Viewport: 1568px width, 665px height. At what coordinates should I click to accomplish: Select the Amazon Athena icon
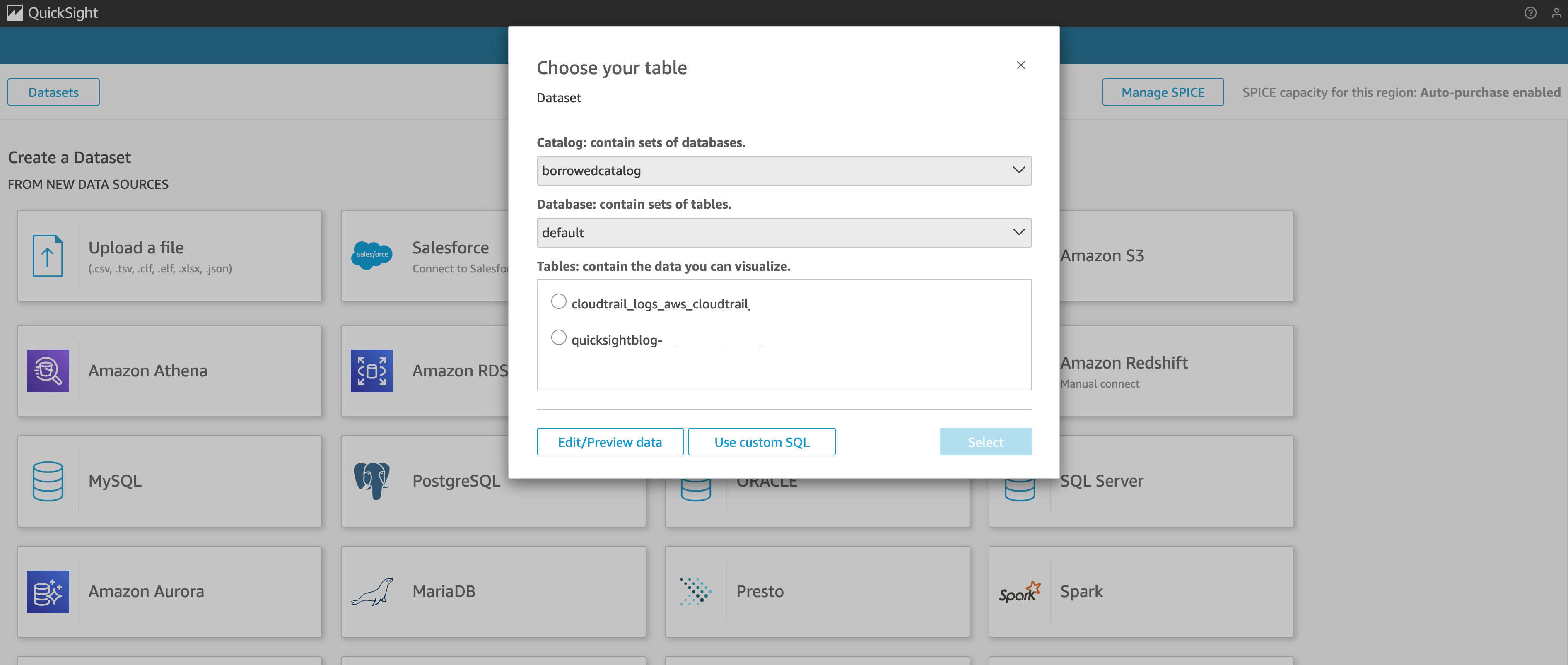48,371
